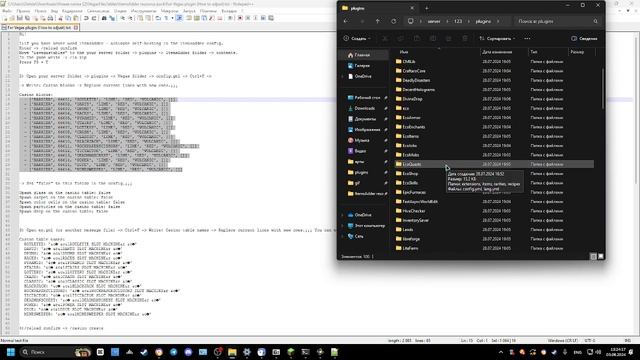
Task: Expand This PC tree node arrow
Action: (342, 225)
